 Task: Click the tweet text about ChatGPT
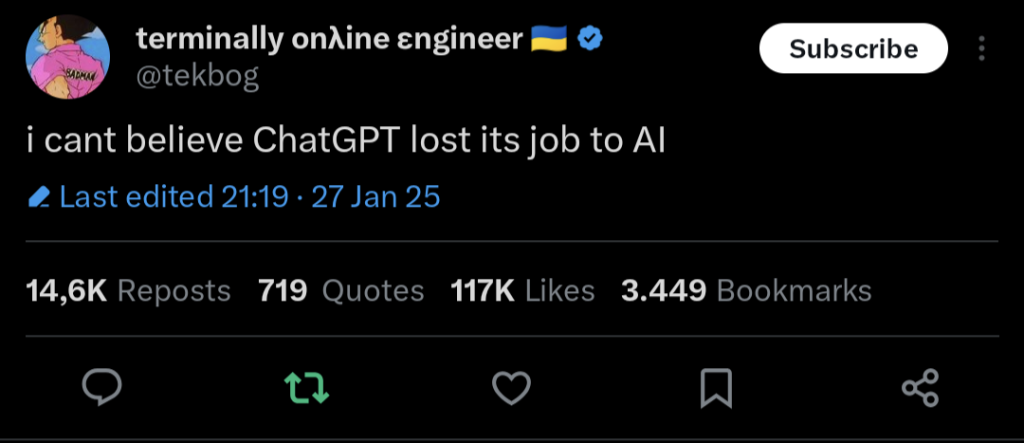pos(345,142)
